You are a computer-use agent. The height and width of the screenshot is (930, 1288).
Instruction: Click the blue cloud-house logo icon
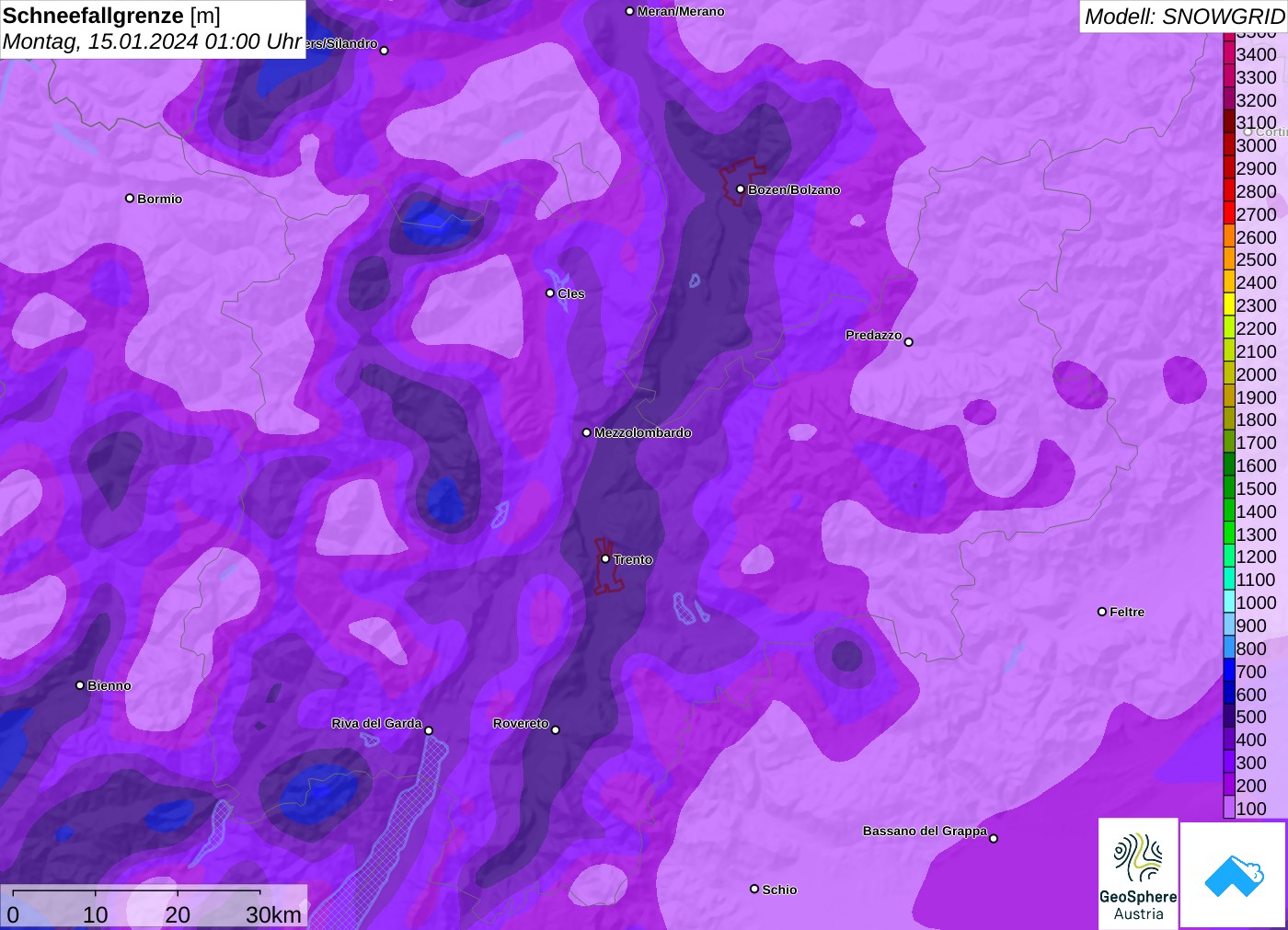1234,875
